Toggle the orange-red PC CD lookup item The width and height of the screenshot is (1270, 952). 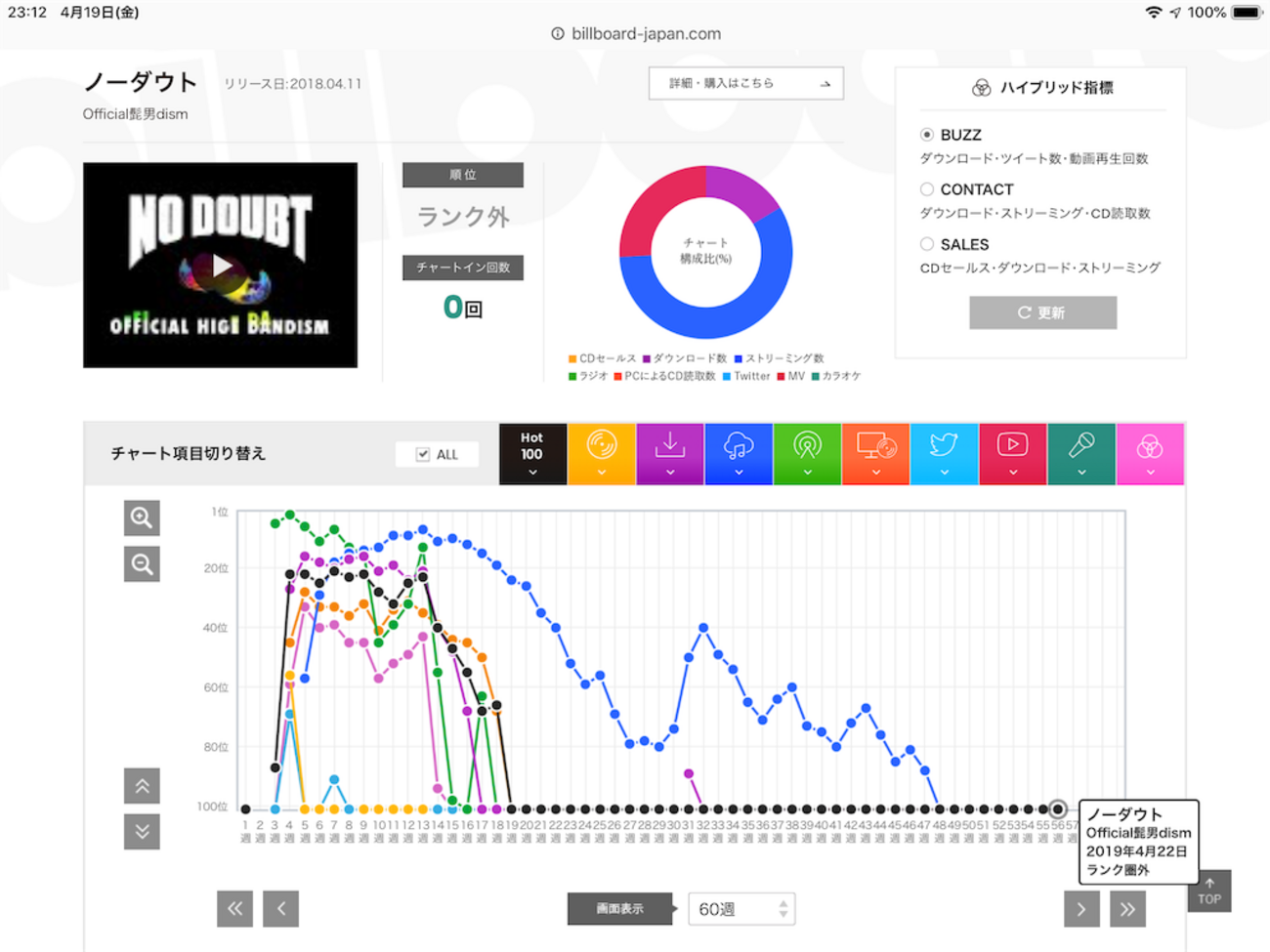875,454
